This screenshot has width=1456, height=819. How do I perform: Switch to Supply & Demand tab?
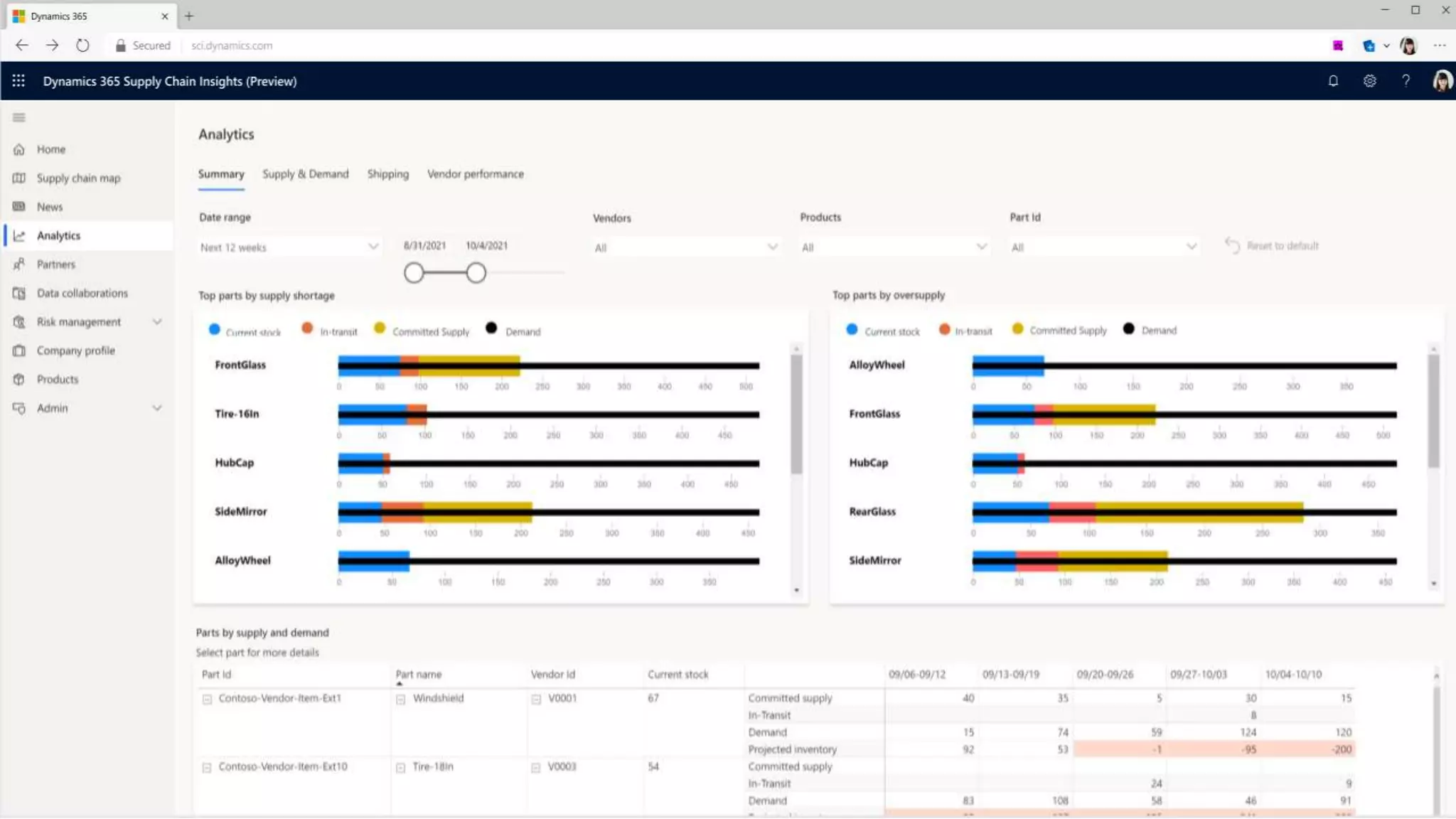pos(305,174)
